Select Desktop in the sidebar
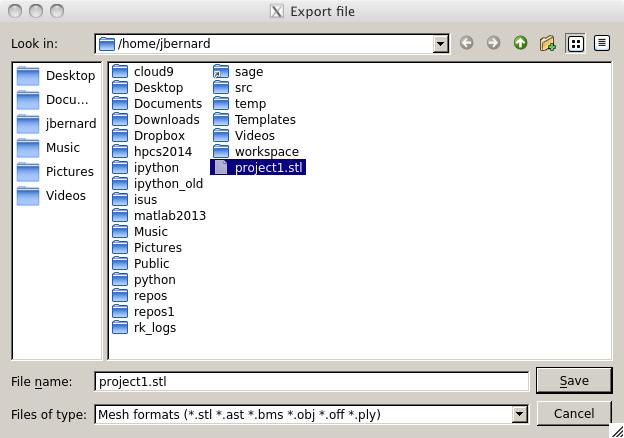 56,76
